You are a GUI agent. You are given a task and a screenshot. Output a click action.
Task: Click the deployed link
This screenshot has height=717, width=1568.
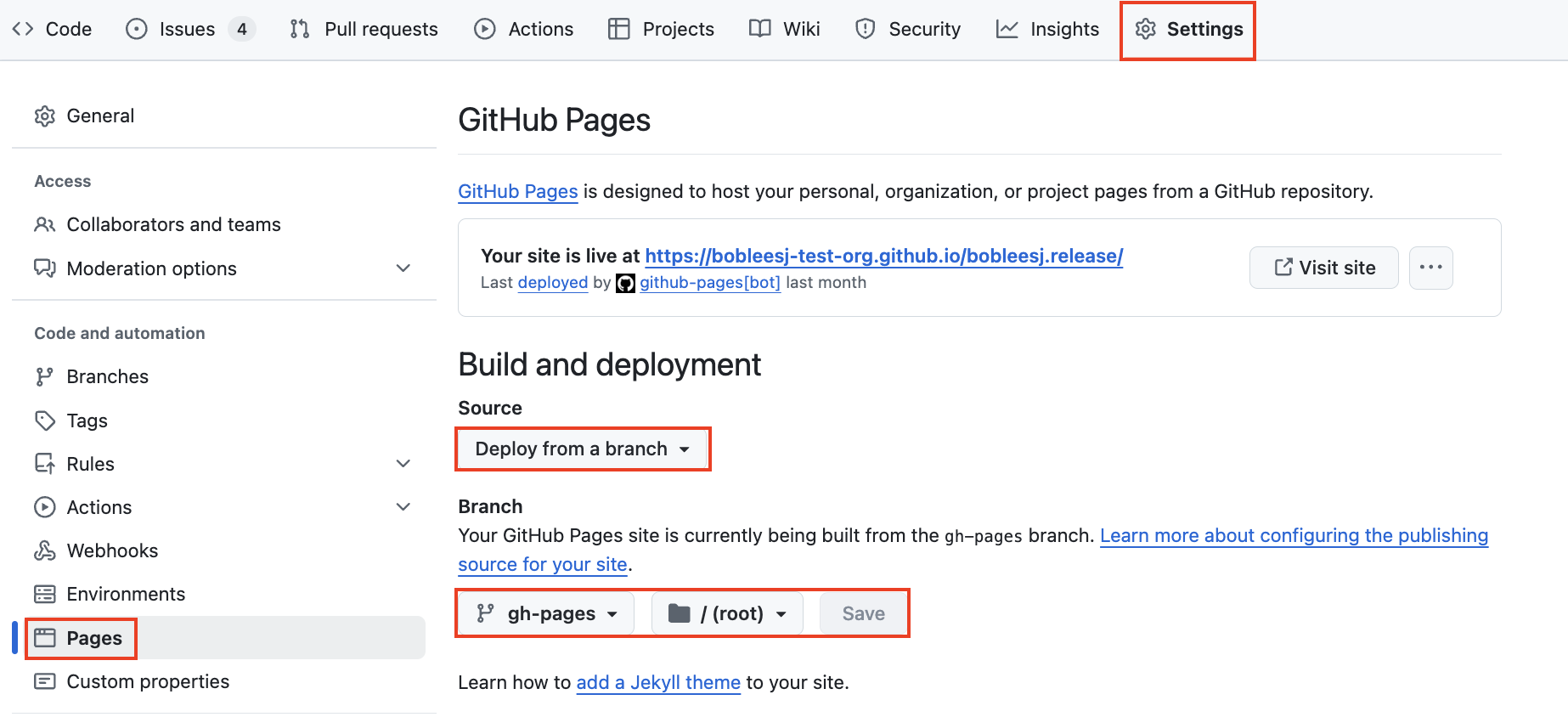click(553, 283)
